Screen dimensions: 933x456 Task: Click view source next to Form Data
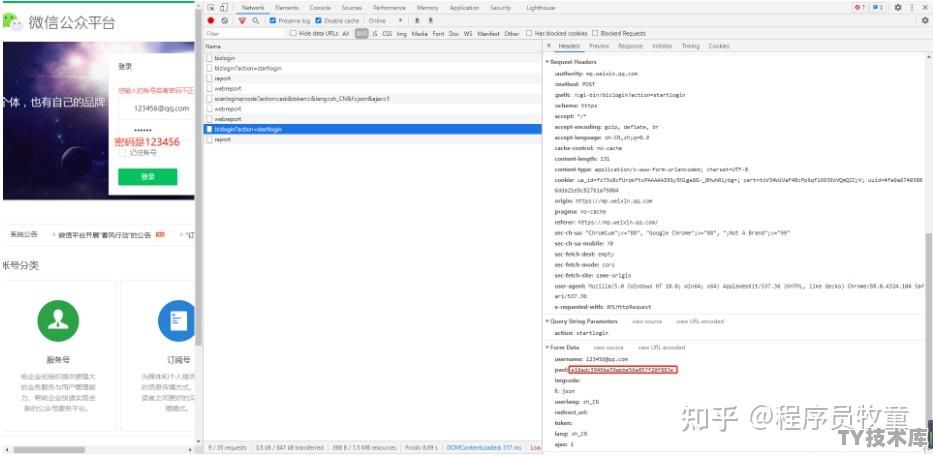tap(608, 348)
